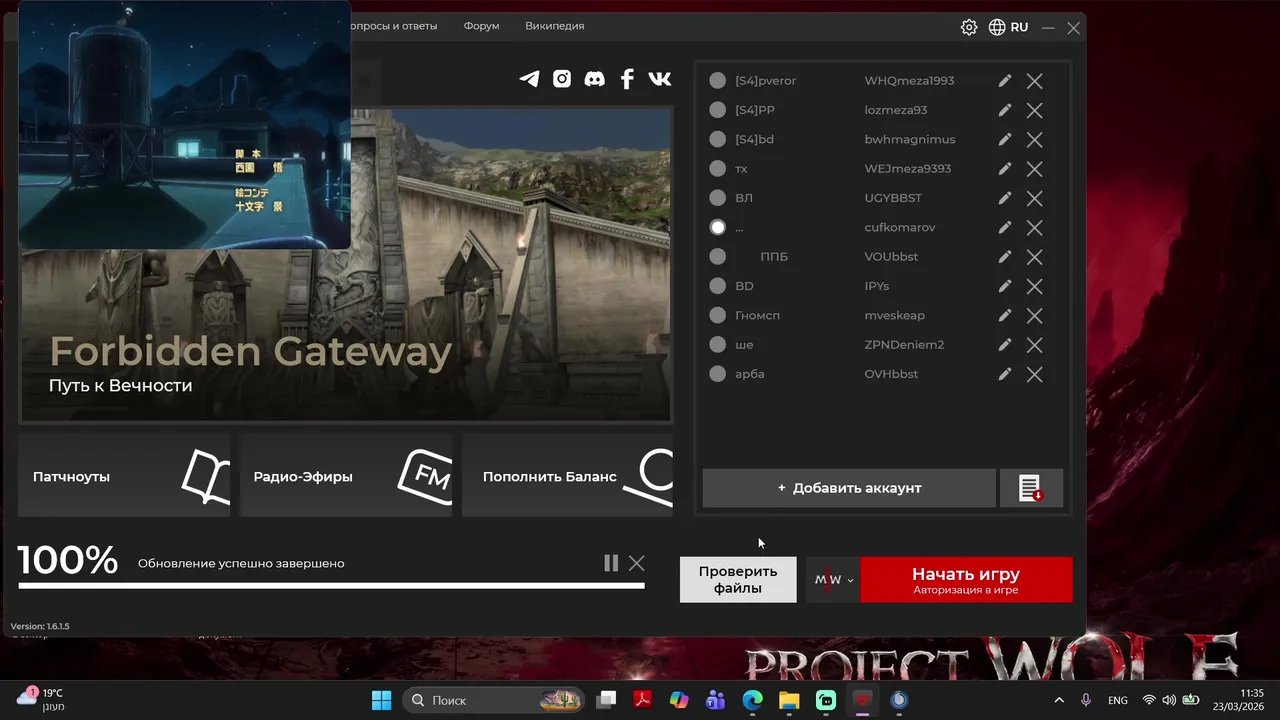The height and width of the screenshot is (720, 1280).
Task: Expand the MW window-mode dropdown
Action: coord(833,580)
